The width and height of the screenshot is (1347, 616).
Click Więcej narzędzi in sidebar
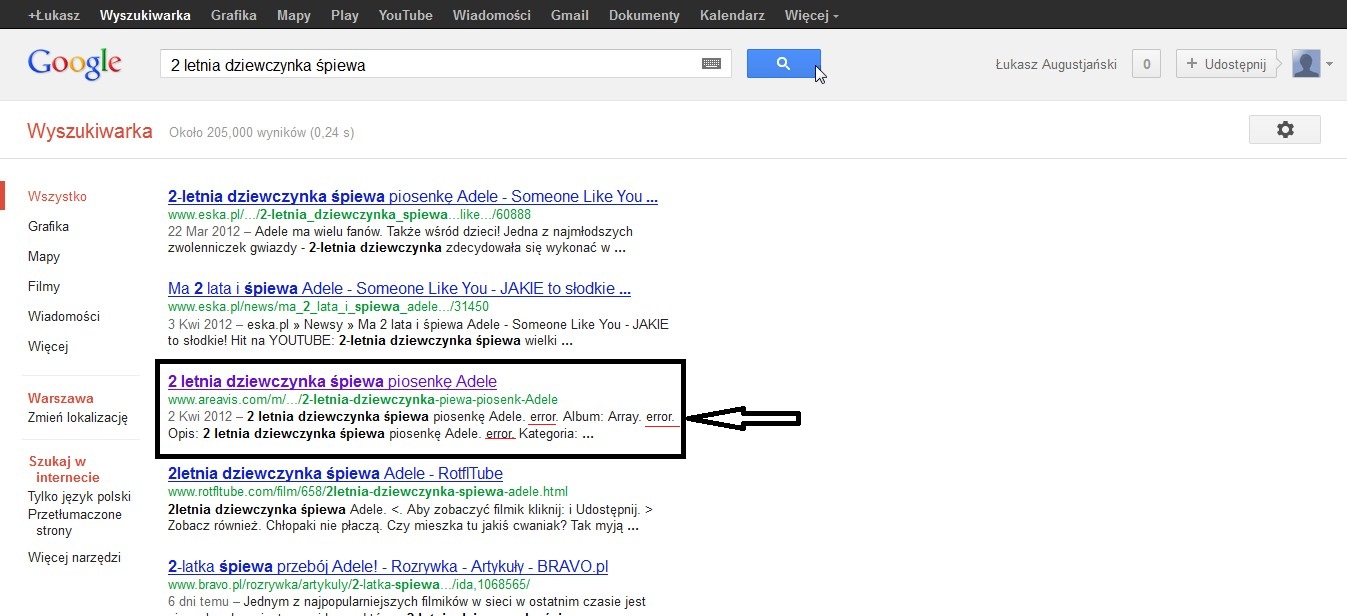pos(74,557)
